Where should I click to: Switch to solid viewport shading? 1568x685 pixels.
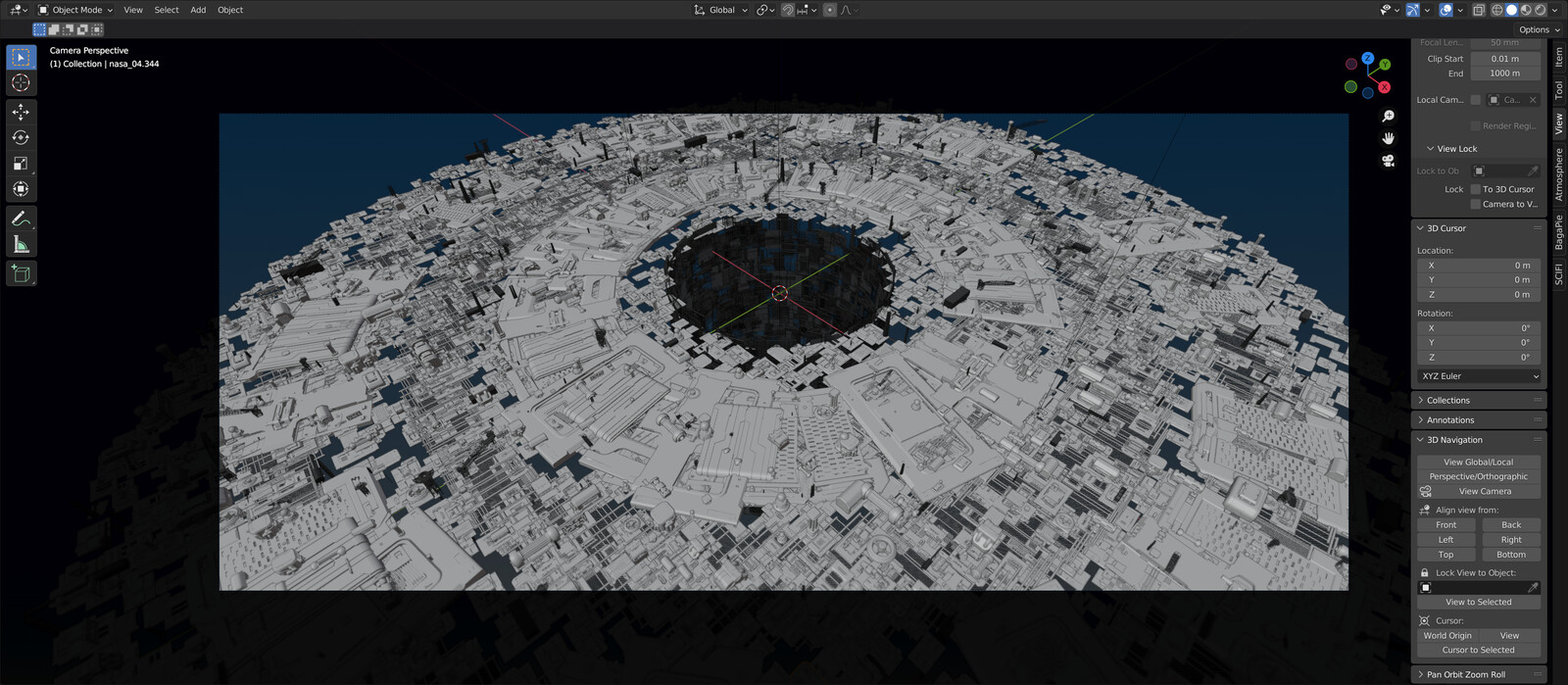[x=1511, y=10]
